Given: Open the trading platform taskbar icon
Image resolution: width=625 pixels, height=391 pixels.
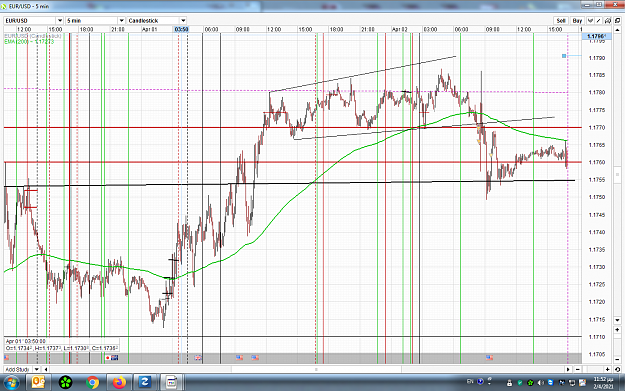Looking at the screenshot, I should [171, 383].
